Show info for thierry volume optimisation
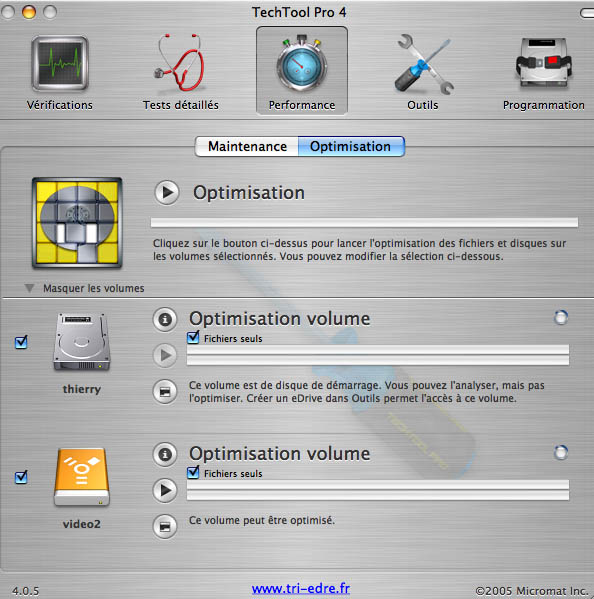Screen dimensions: 594x599 (165, 319)
